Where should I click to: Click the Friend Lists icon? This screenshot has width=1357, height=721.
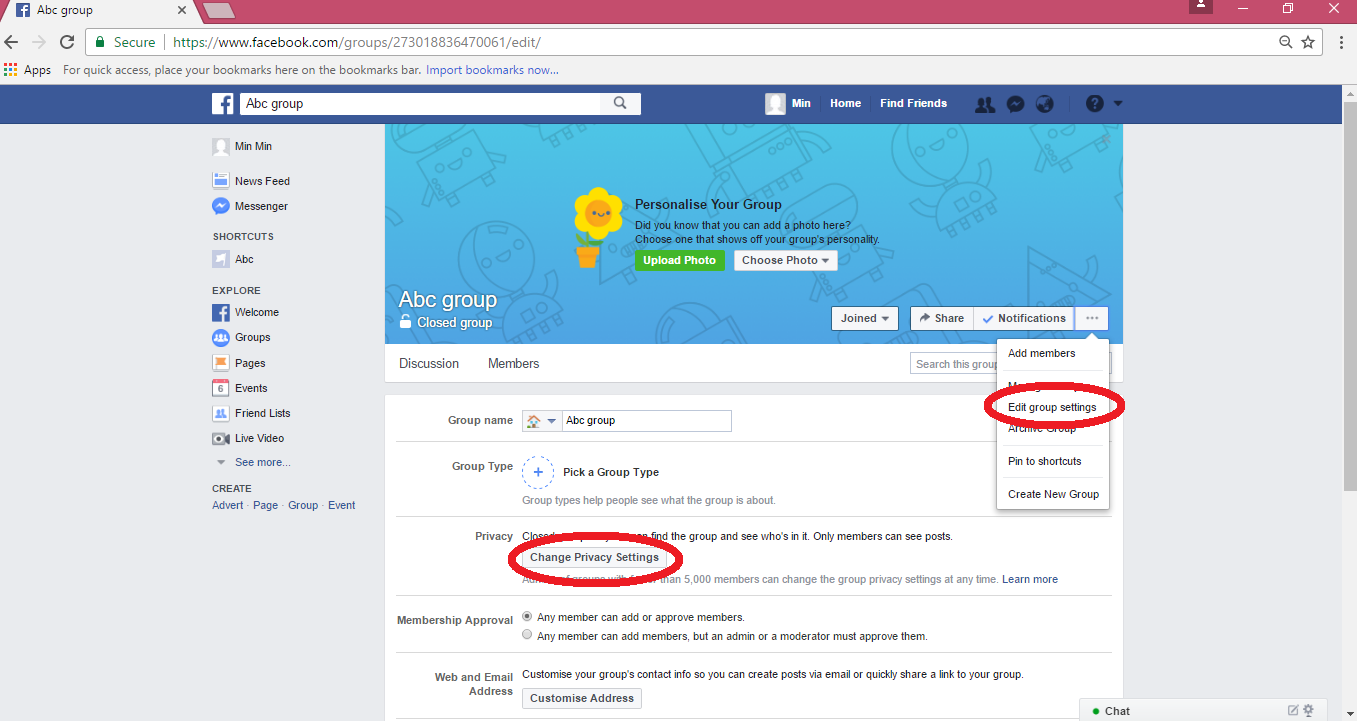tap(221, 413)
